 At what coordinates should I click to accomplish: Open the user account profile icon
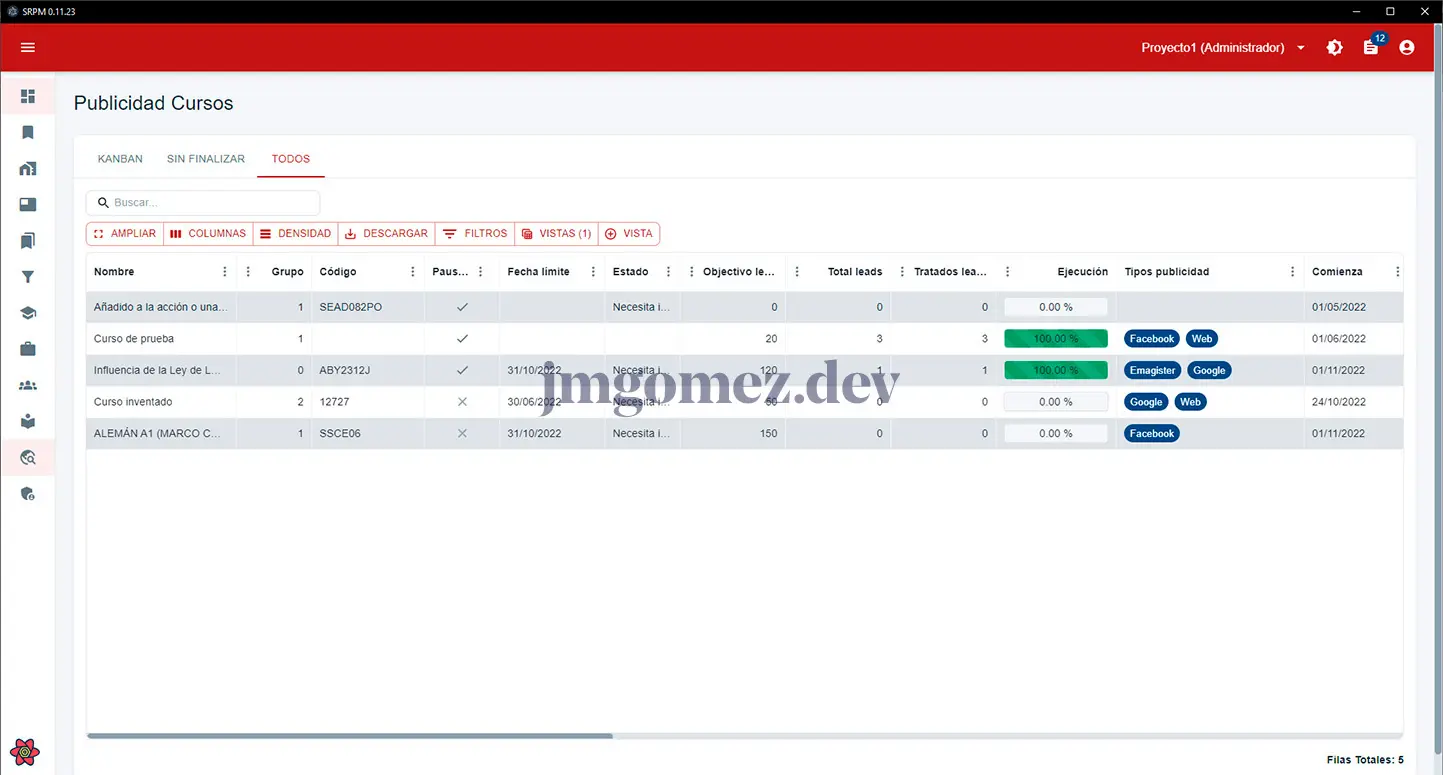pos(1407,47)
